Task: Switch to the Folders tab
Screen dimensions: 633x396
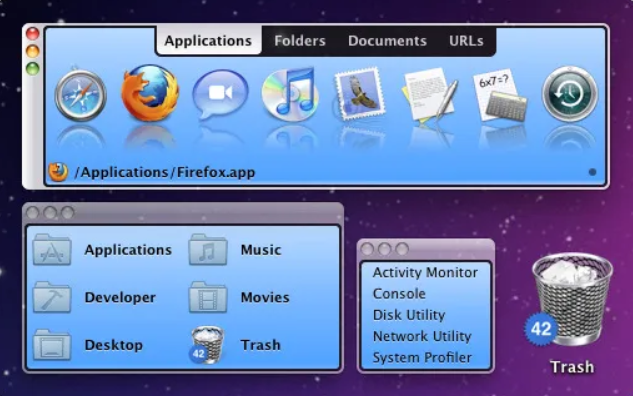Action: [x=300, y=41]
